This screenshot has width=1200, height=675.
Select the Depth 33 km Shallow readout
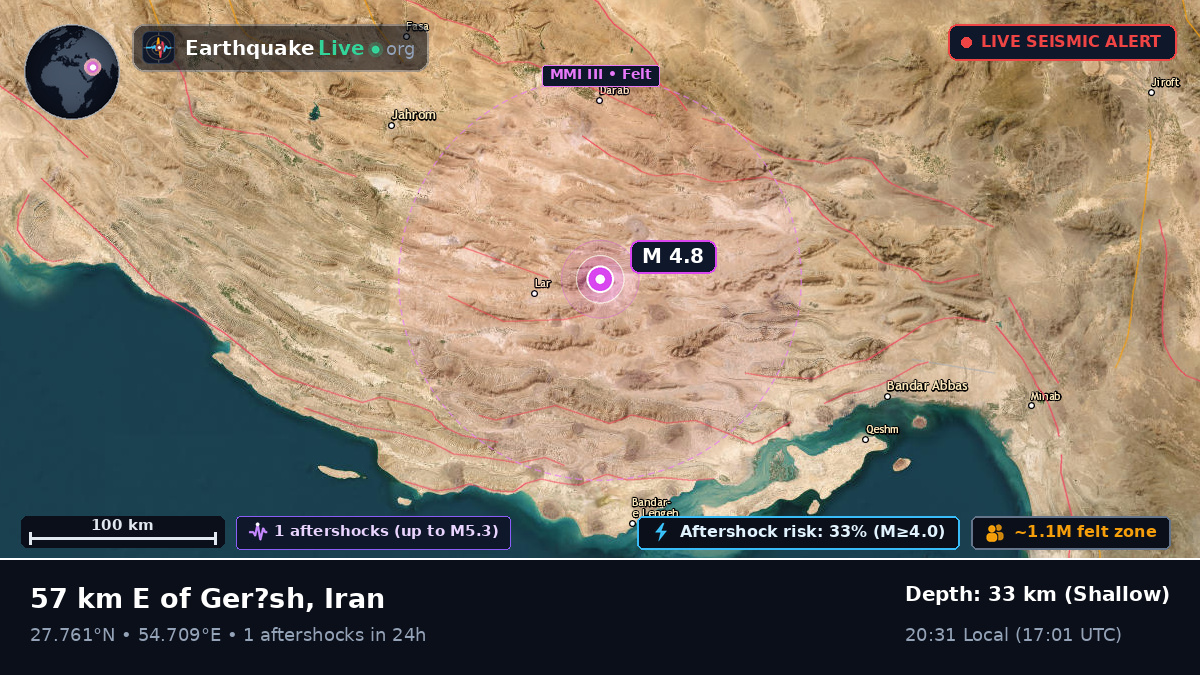click(1037, 595)
